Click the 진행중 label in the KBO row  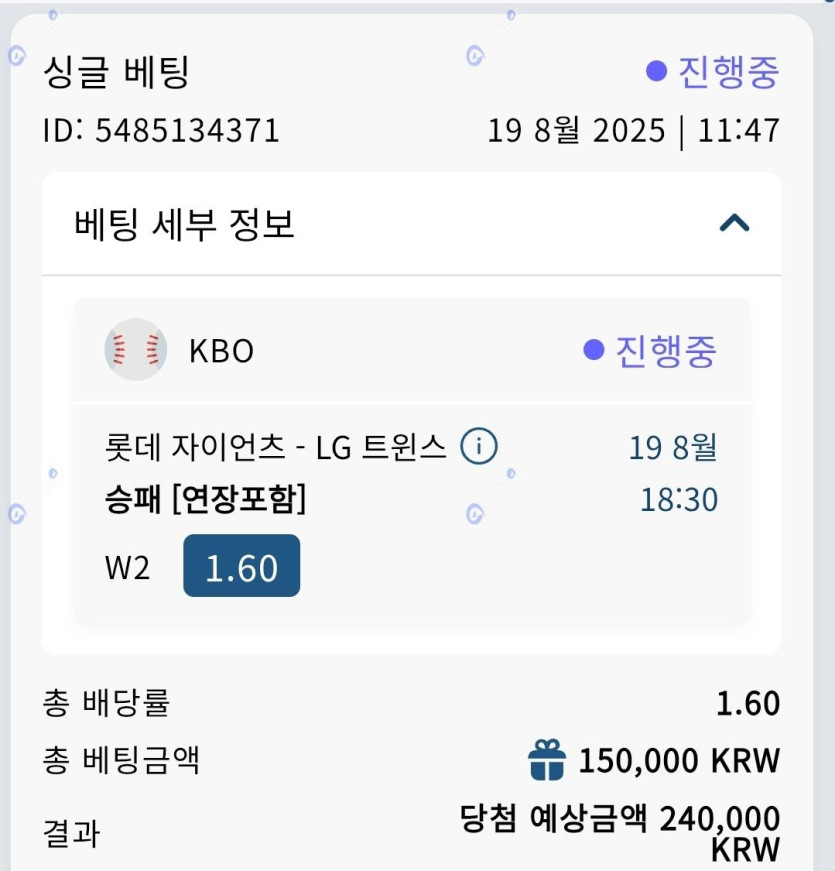coord(666,350)
